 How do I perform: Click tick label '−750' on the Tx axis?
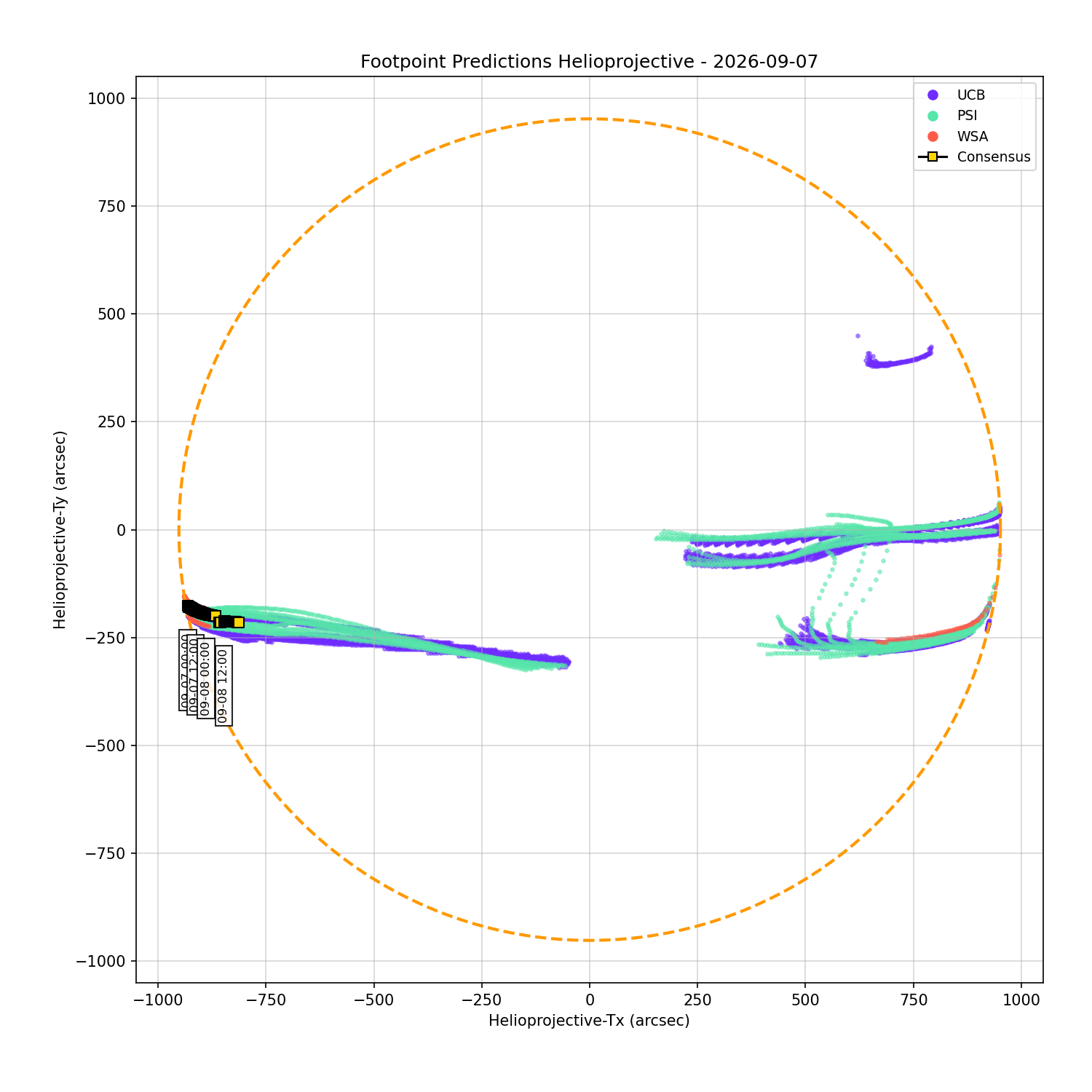click(x=266, y=1000)
